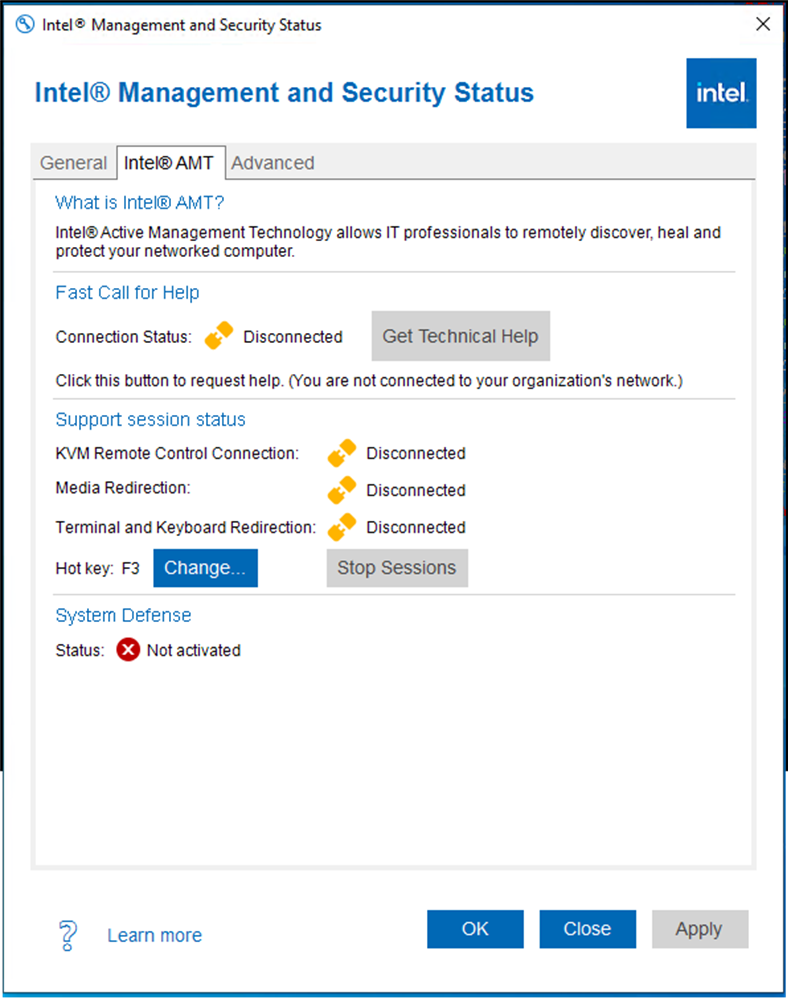The width and height of the screenshot is (788, 1000).
Task: Click the question mark help icon
Action: [x=68, y=936]
